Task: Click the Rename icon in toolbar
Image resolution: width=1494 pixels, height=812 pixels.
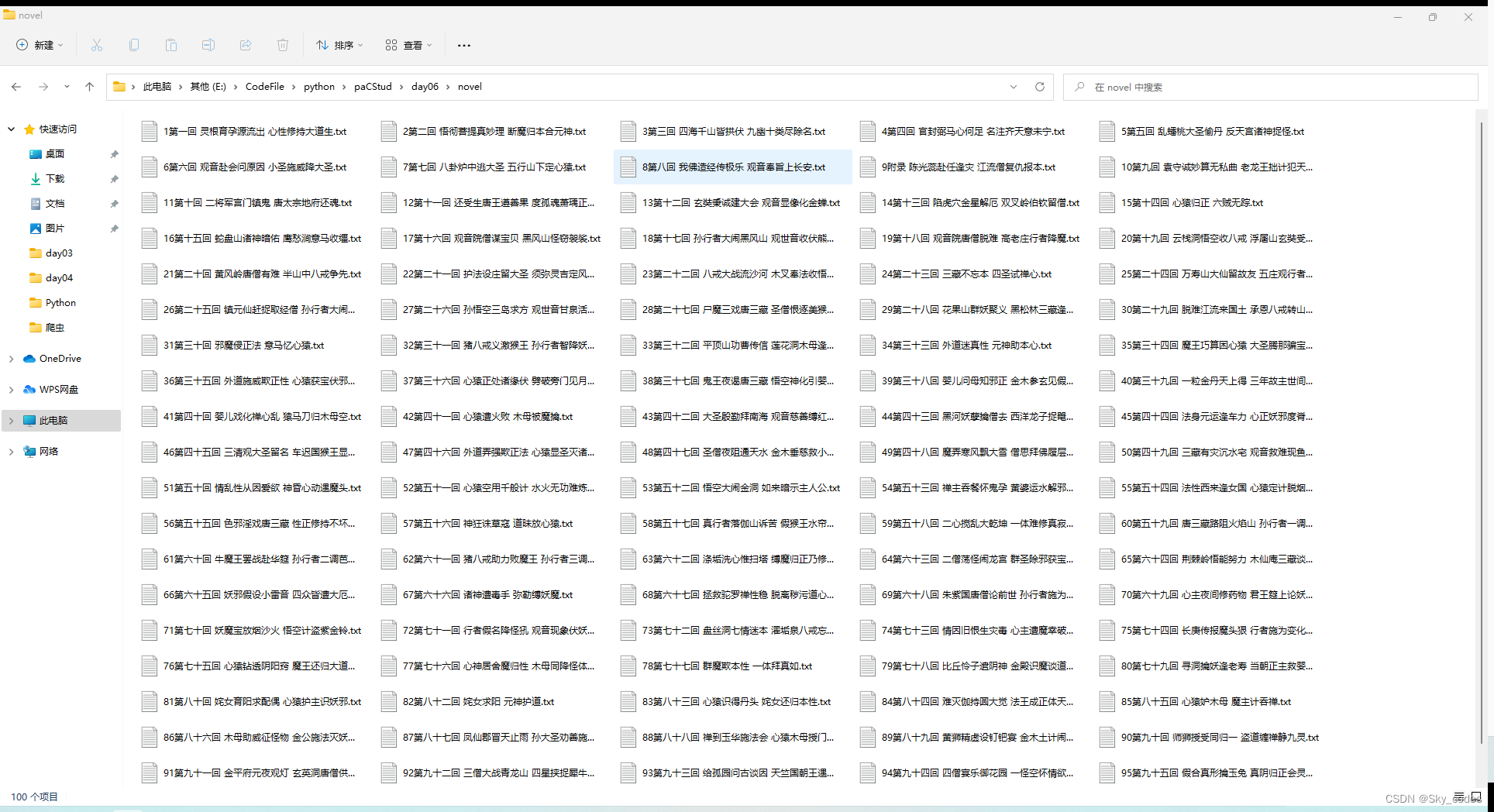Action: pos(208,45)
